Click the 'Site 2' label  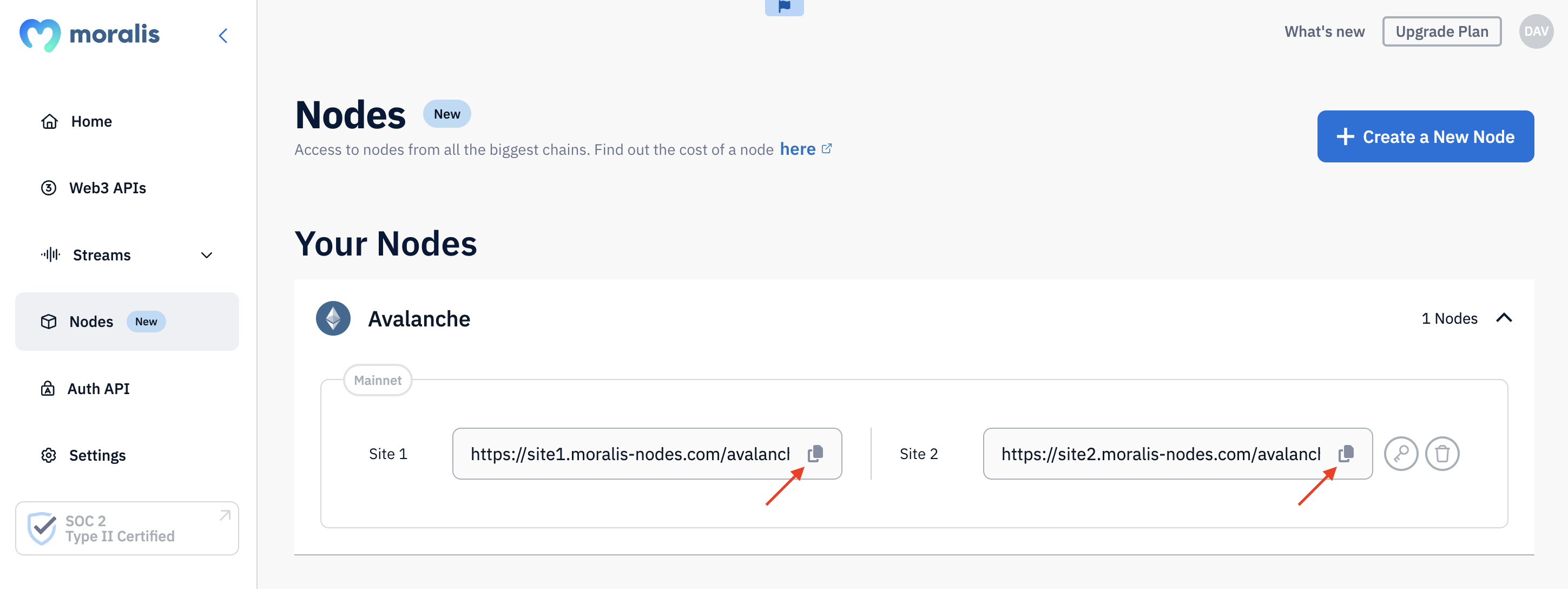(919, 454)
